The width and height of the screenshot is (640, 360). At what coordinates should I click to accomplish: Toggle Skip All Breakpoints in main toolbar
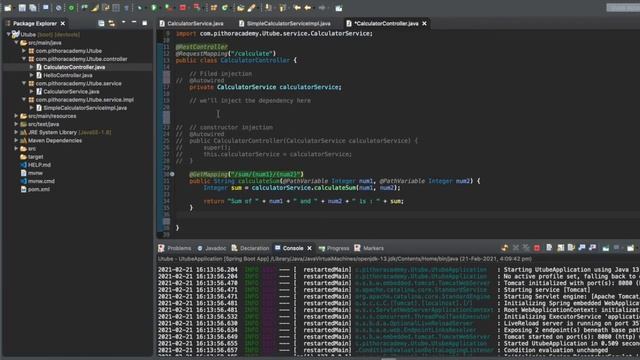pyautogui.click(x=58, y=8)
